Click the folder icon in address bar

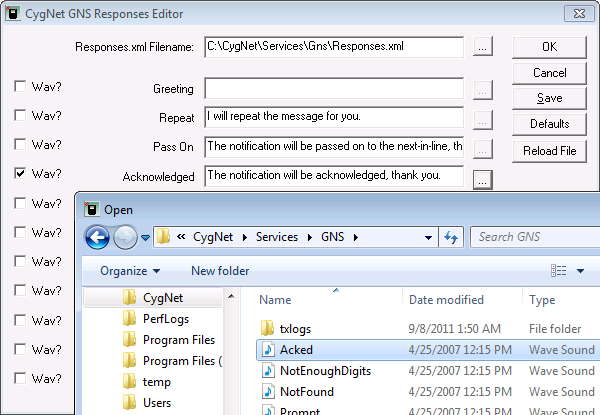click(x=163, y=237)
